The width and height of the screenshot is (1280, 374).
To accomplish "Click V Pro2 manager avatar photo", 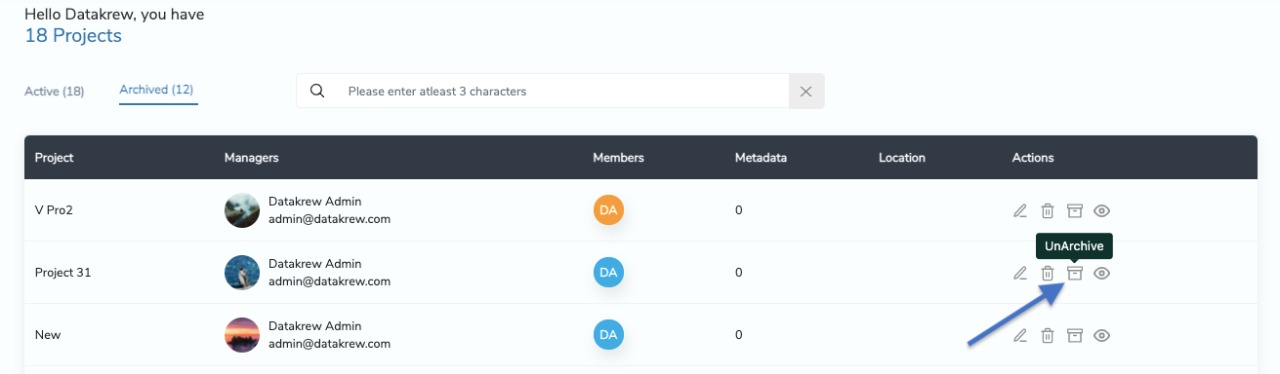I will 242,210.
